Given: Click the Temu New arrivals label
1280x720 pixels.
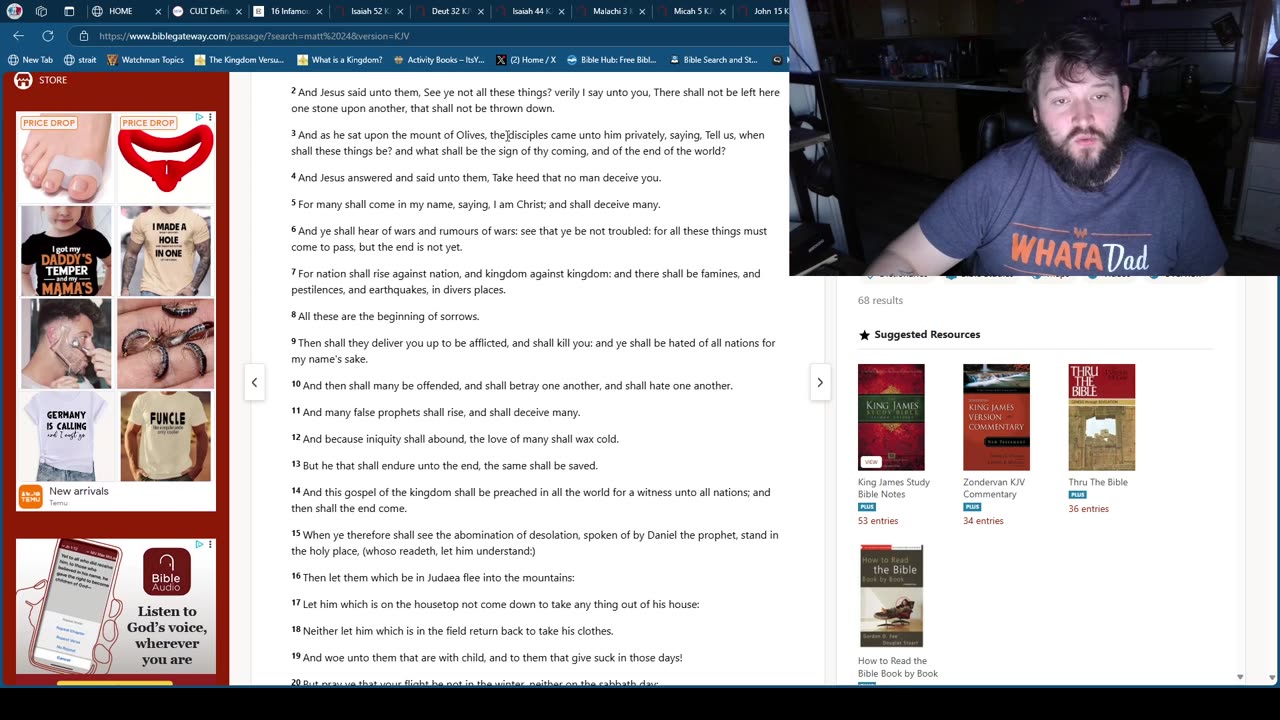Looking at the screenshot, I should coord(79,491).
